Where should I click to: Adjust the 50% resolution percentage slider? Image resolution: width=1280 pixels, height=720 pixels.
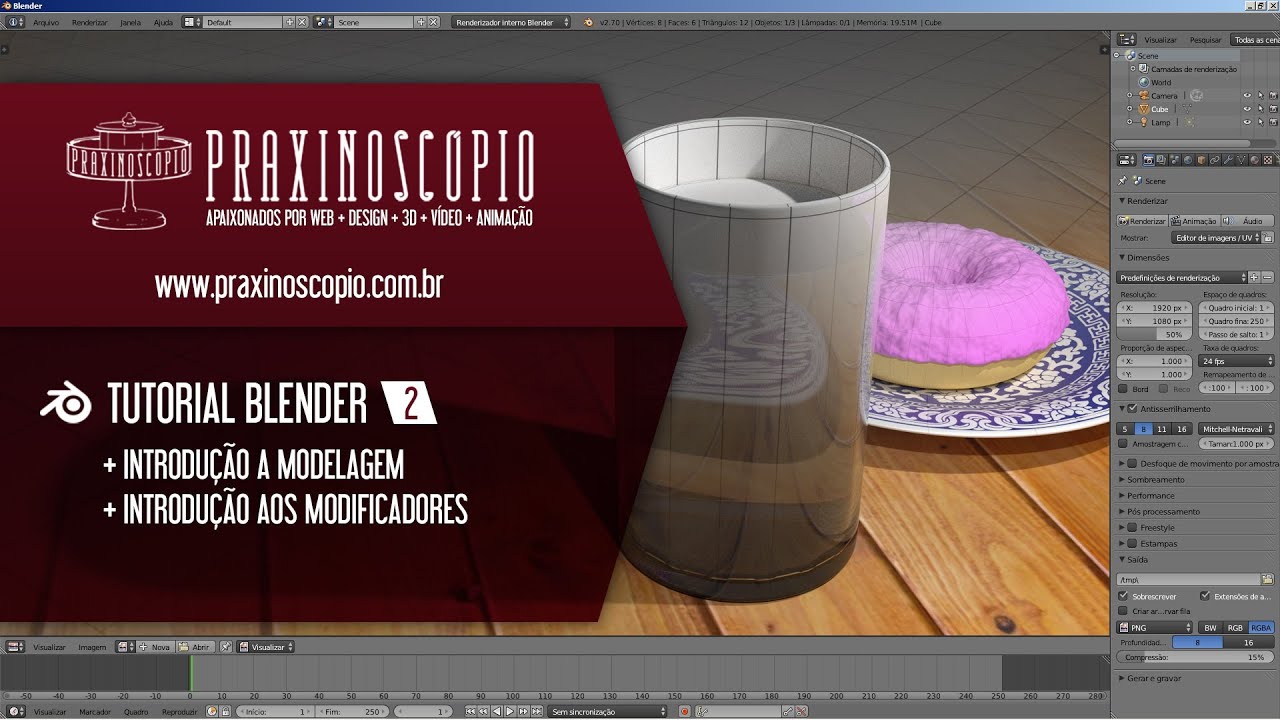(x=1155, y=334)
